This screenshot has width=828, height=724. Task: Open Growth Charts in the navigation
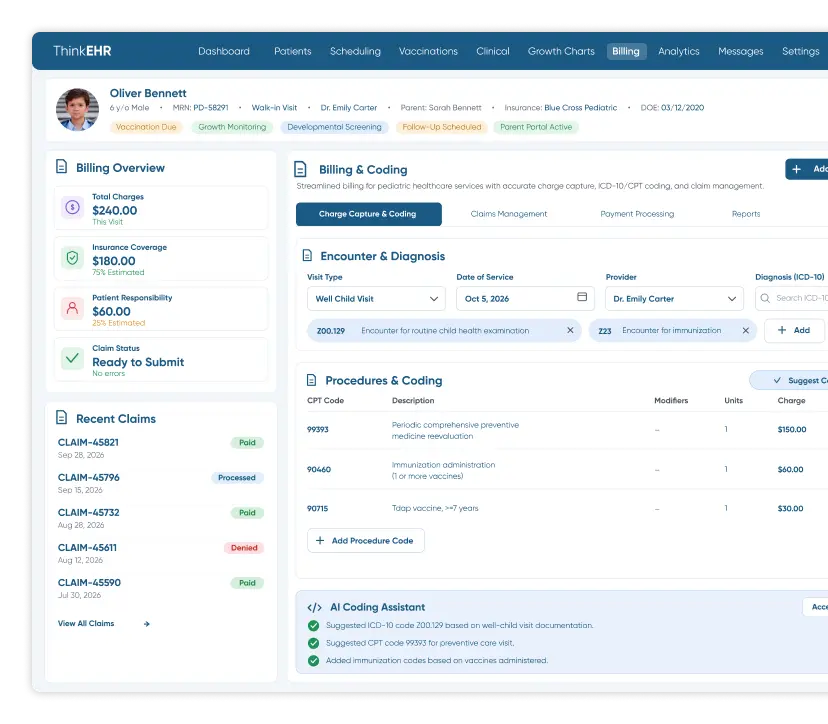561,51
